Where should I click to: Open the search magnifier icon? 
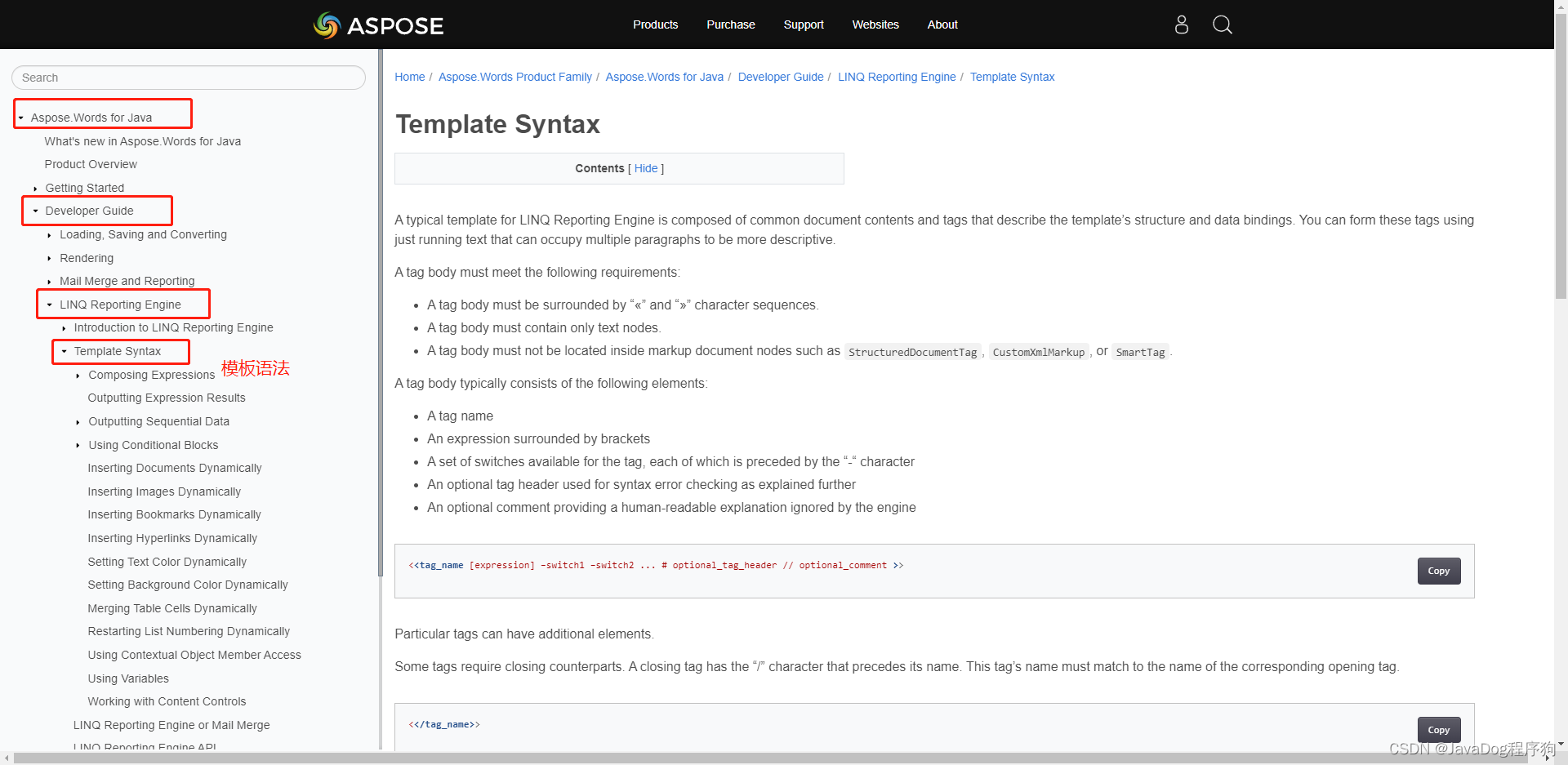click(1222, 24)
